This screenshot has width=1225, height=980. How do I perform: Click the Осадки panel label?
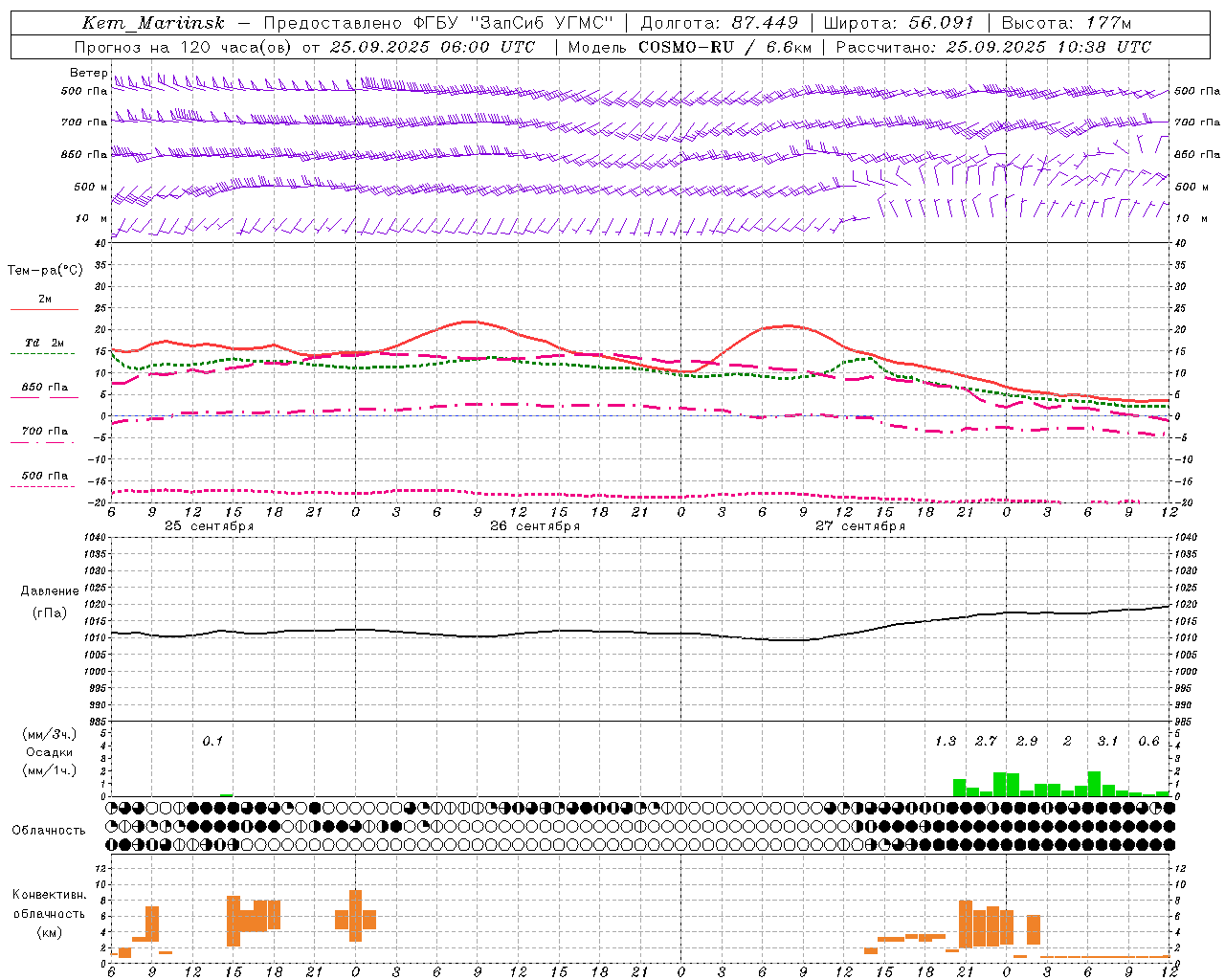tap(50, 752)
